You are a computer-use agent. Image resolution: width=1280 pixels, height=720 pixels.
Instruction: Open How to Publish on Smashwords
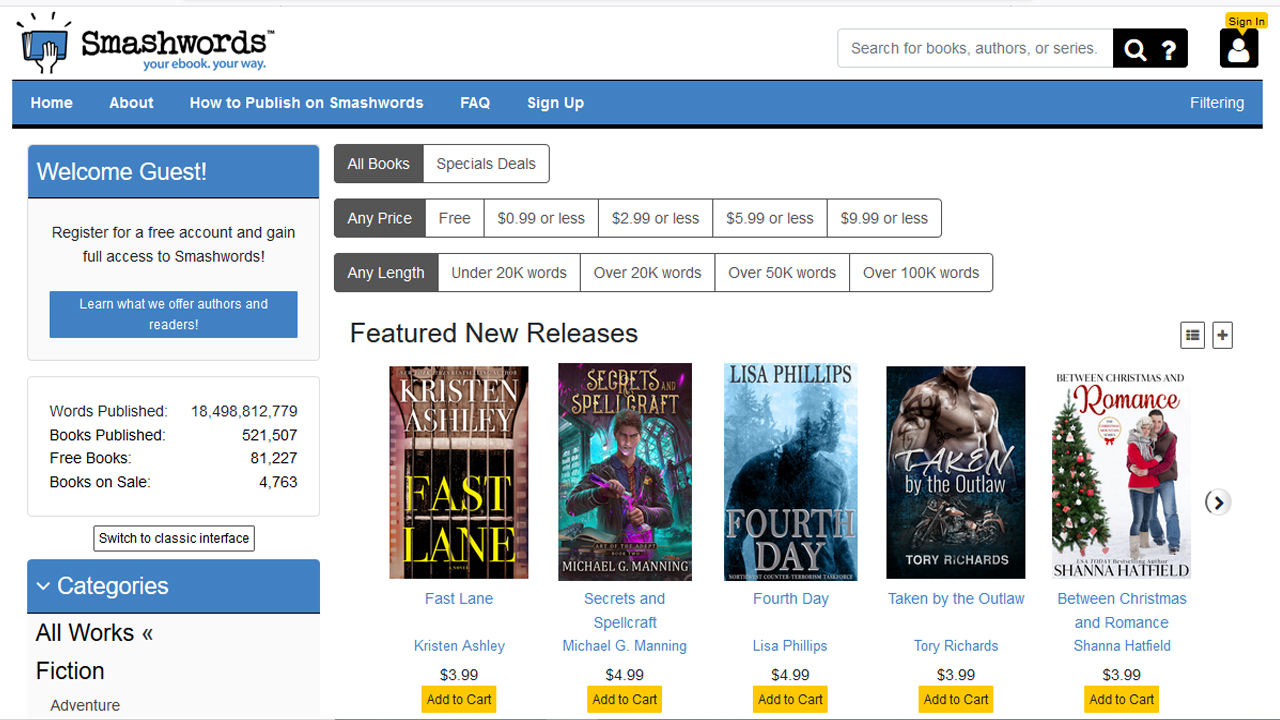point(306,103)
